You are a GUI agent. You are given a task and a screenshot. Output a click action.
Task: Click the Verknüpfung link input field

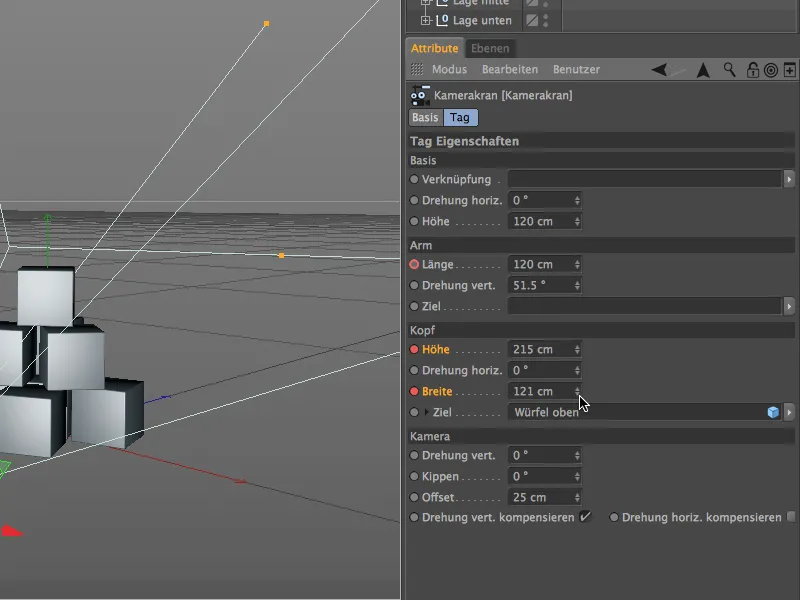[x=645, y=180]
